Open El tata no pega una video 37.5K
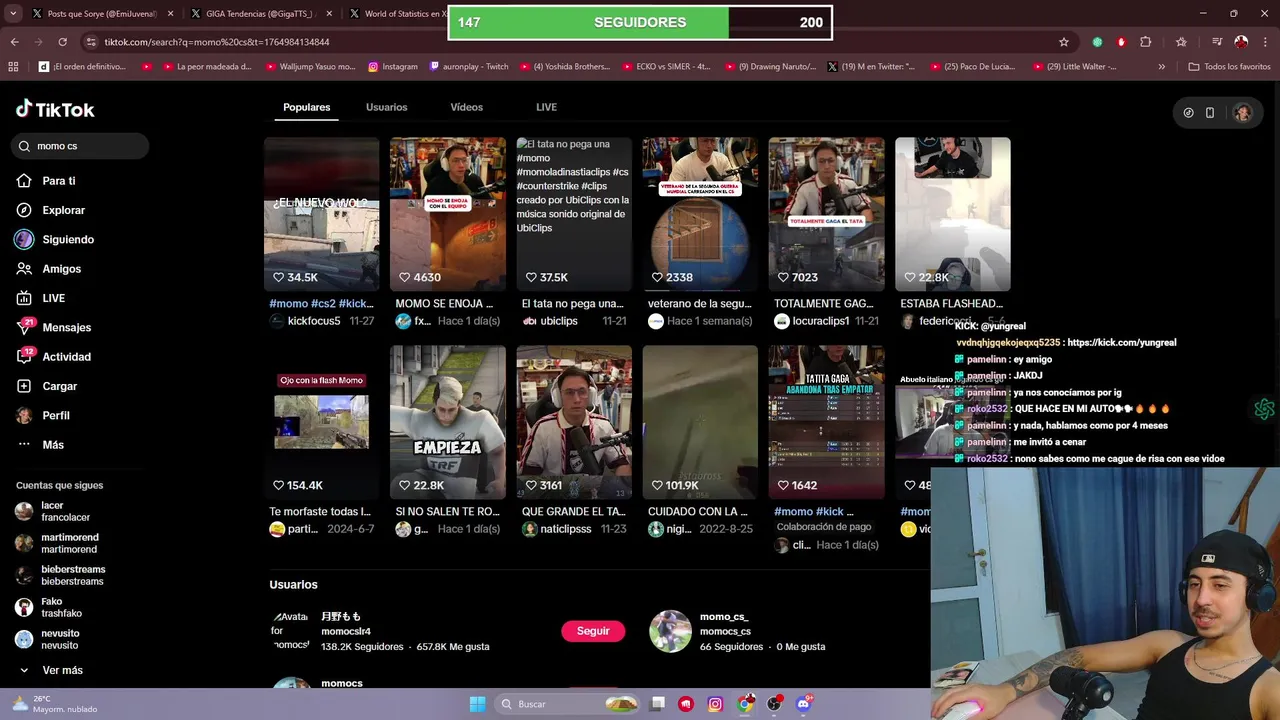Viewport: 1280px width, 720px height. [574, 214]
